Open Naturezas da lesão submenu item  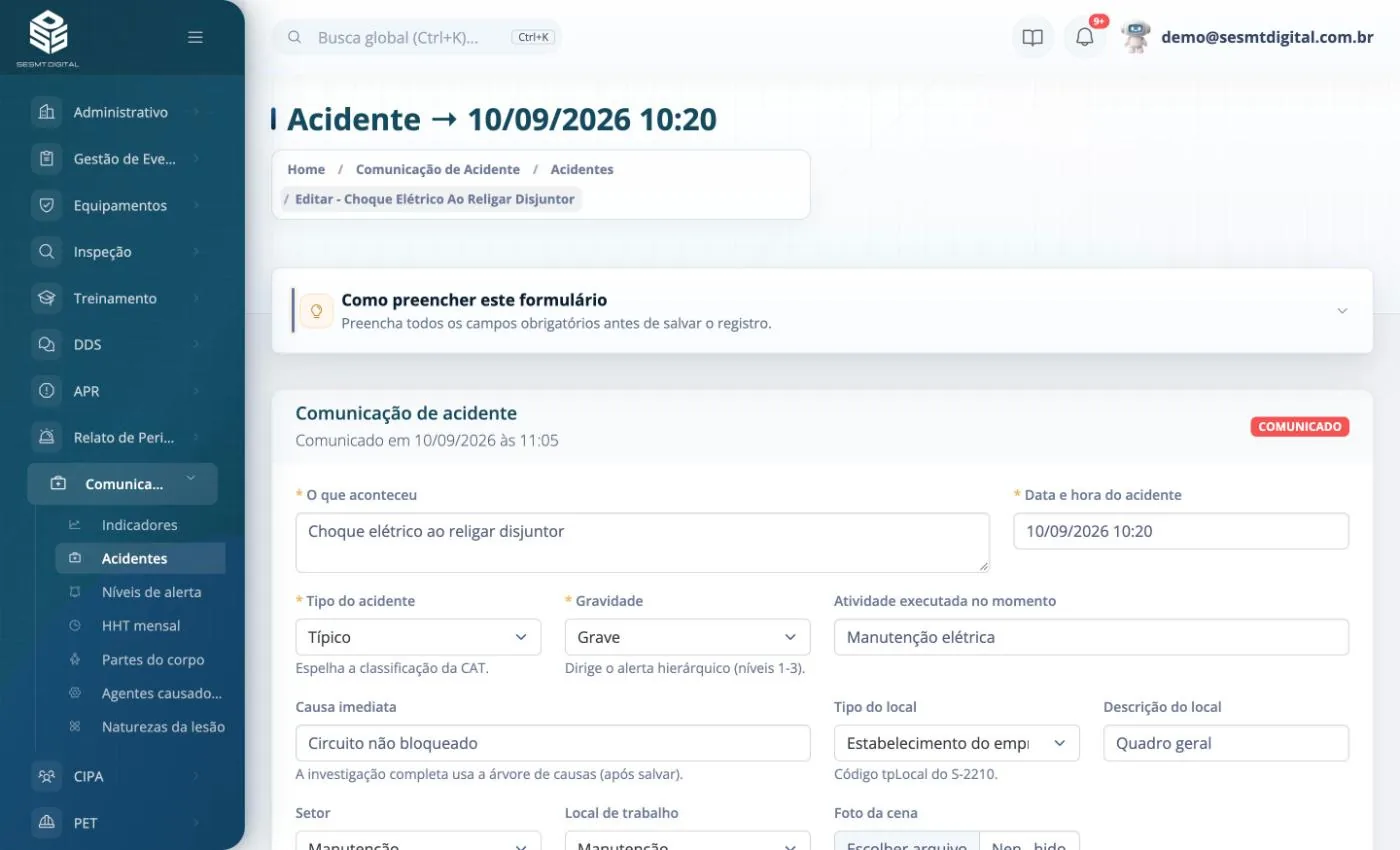click(140, 727)
